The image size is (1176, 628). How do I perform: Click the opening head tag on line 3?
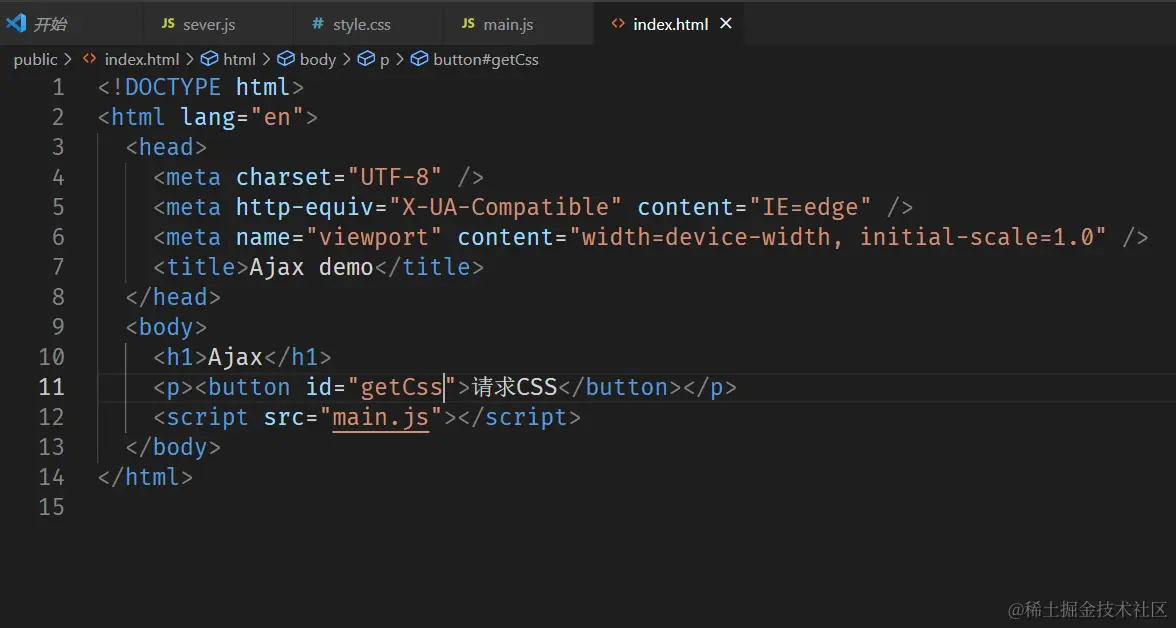166,147
